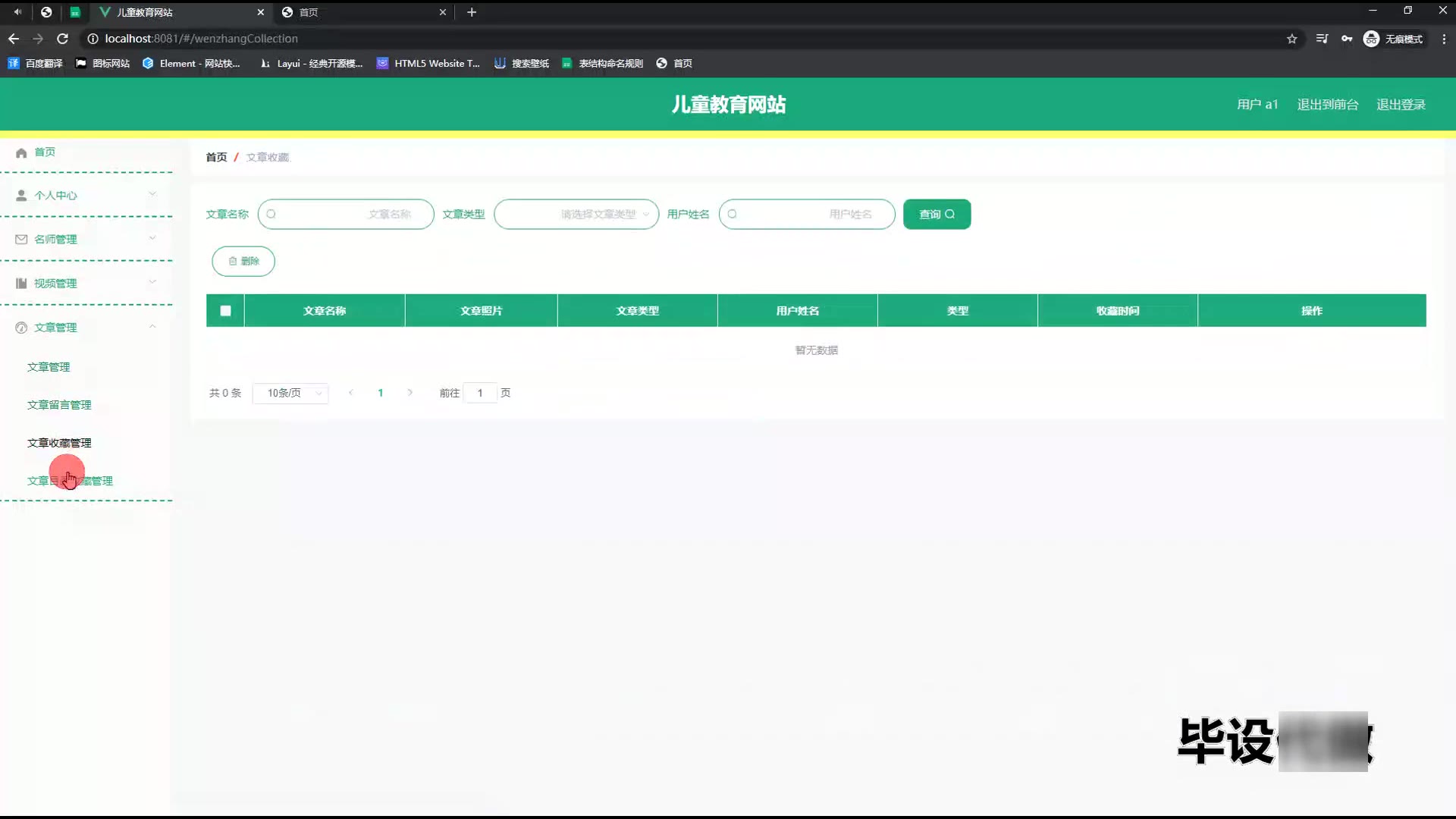Open the 文章管理 submenu item
The width and height of the screenshot is (1456, 819).
coord(49,367)
